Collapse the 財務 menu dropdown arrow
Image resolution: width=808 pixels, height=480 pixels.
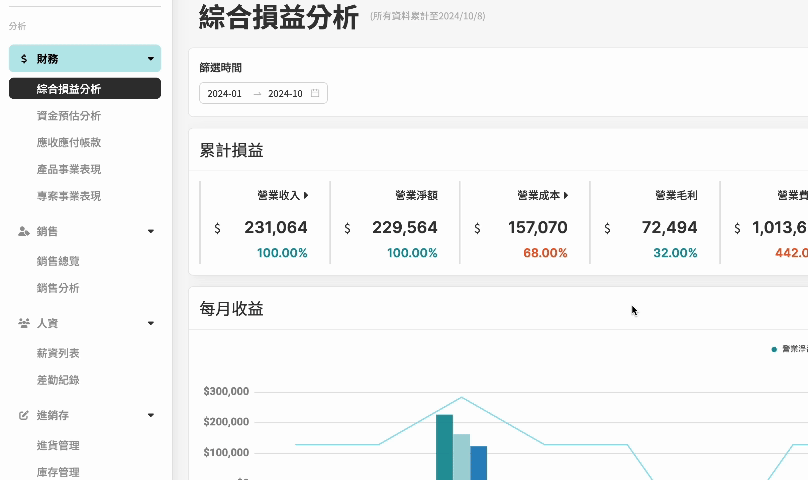(x=150, y=59)
